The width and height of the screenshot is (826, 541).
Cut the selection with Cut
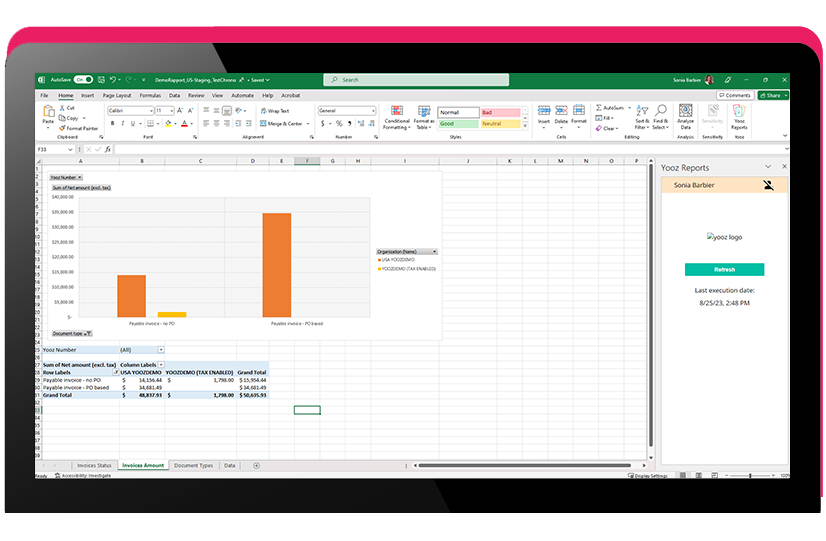pyautogui.click(x=67, y=108)
